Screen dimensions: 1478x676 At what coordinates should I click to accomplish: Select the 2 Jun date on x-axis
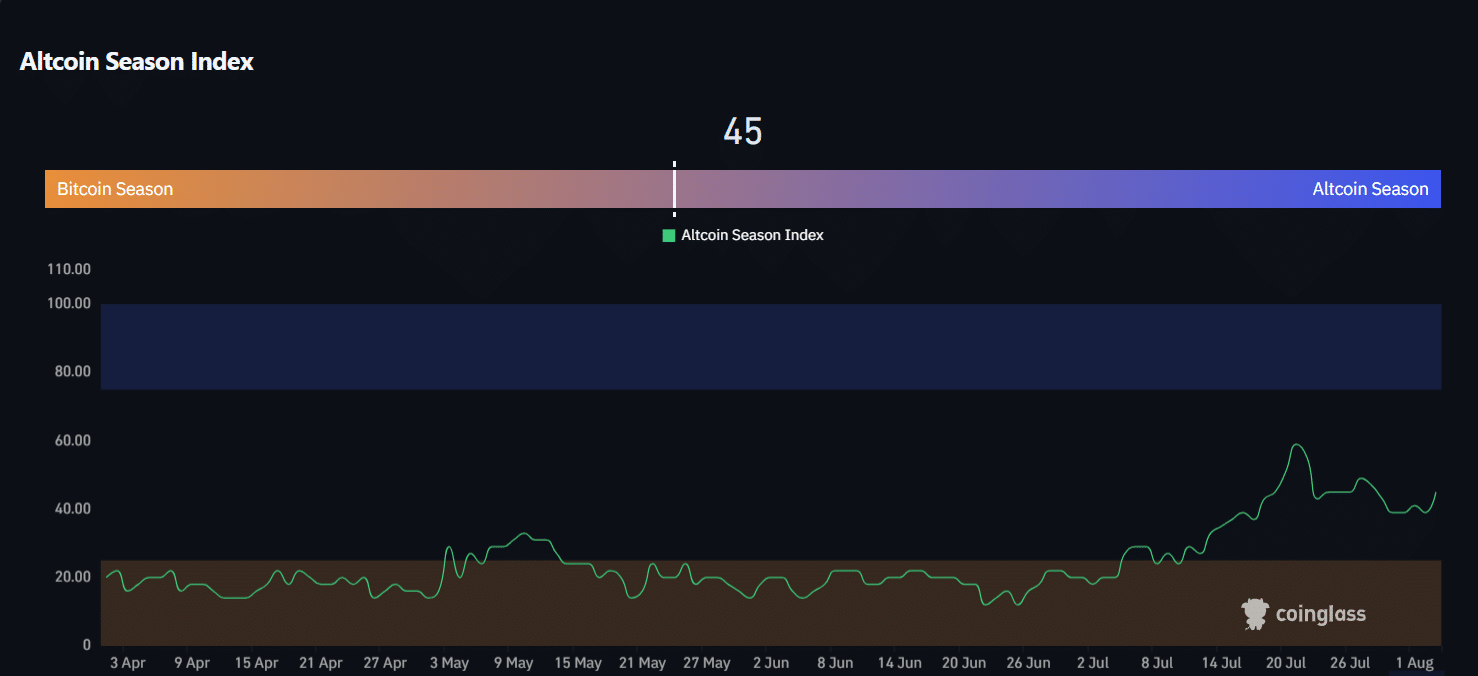click(x=770, y=663)
